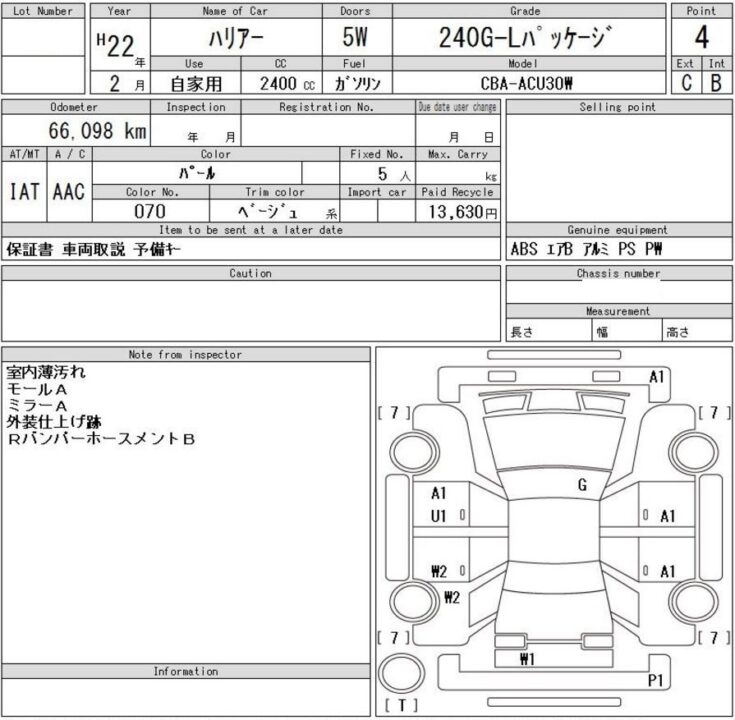This screenshot has width=735, height=720.
Task: Click the odometer reading 66,098 km
Action: pos(98,131)
